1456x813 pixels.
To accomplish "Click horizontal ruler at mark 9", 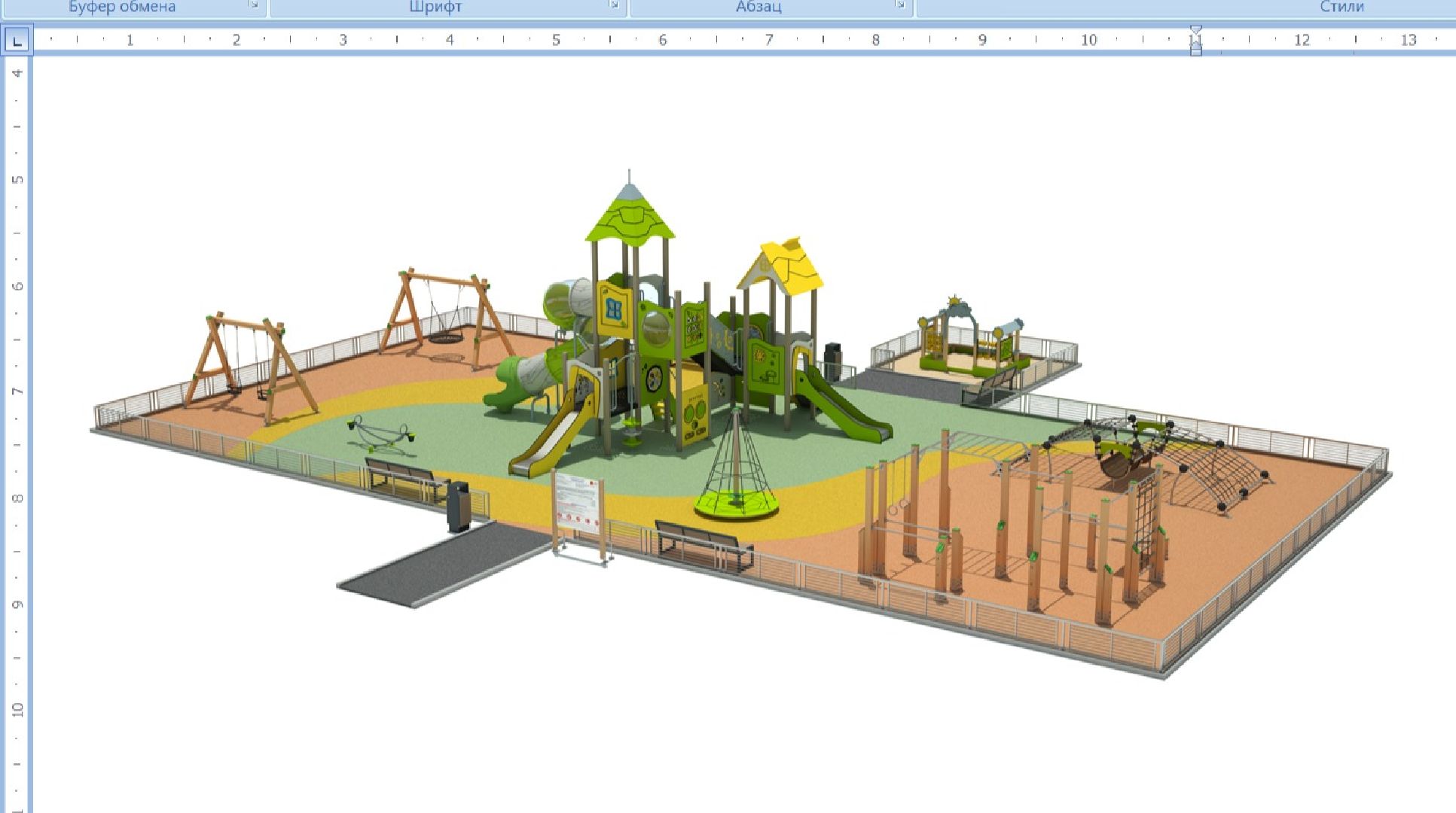I will (982, 40).
